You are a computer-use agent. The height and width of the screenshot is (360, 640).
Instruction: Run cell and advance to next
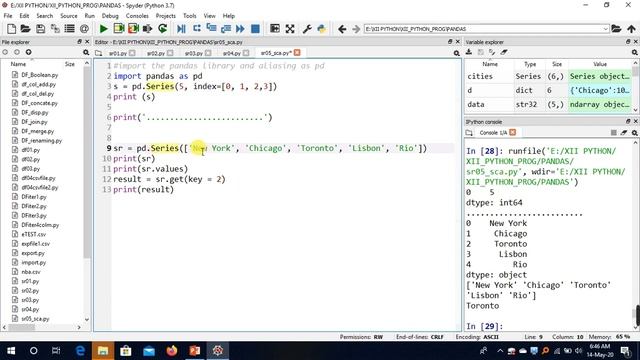click(x=133, y=29)
